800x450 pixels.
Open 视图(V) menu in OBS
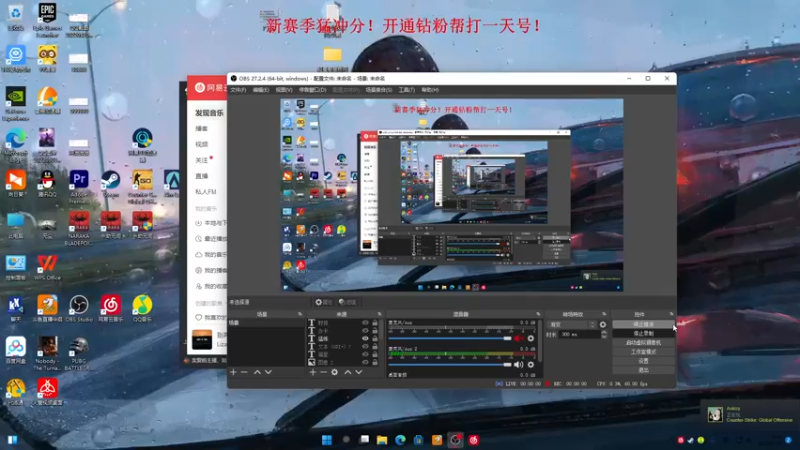click(x=284, y=90)
